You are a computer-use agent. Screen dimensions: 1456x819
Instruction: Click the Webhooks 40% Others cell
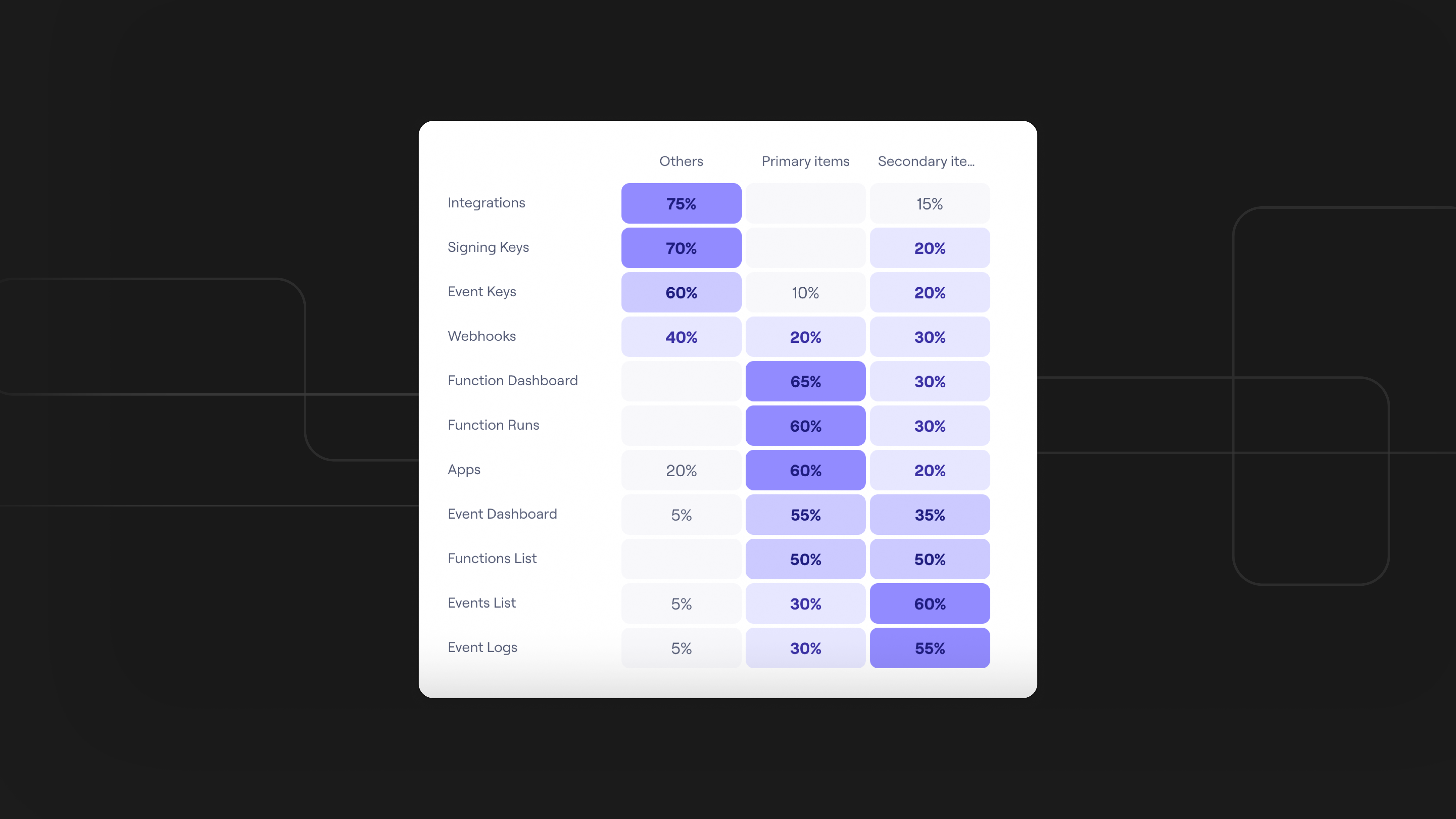(681, 336)
